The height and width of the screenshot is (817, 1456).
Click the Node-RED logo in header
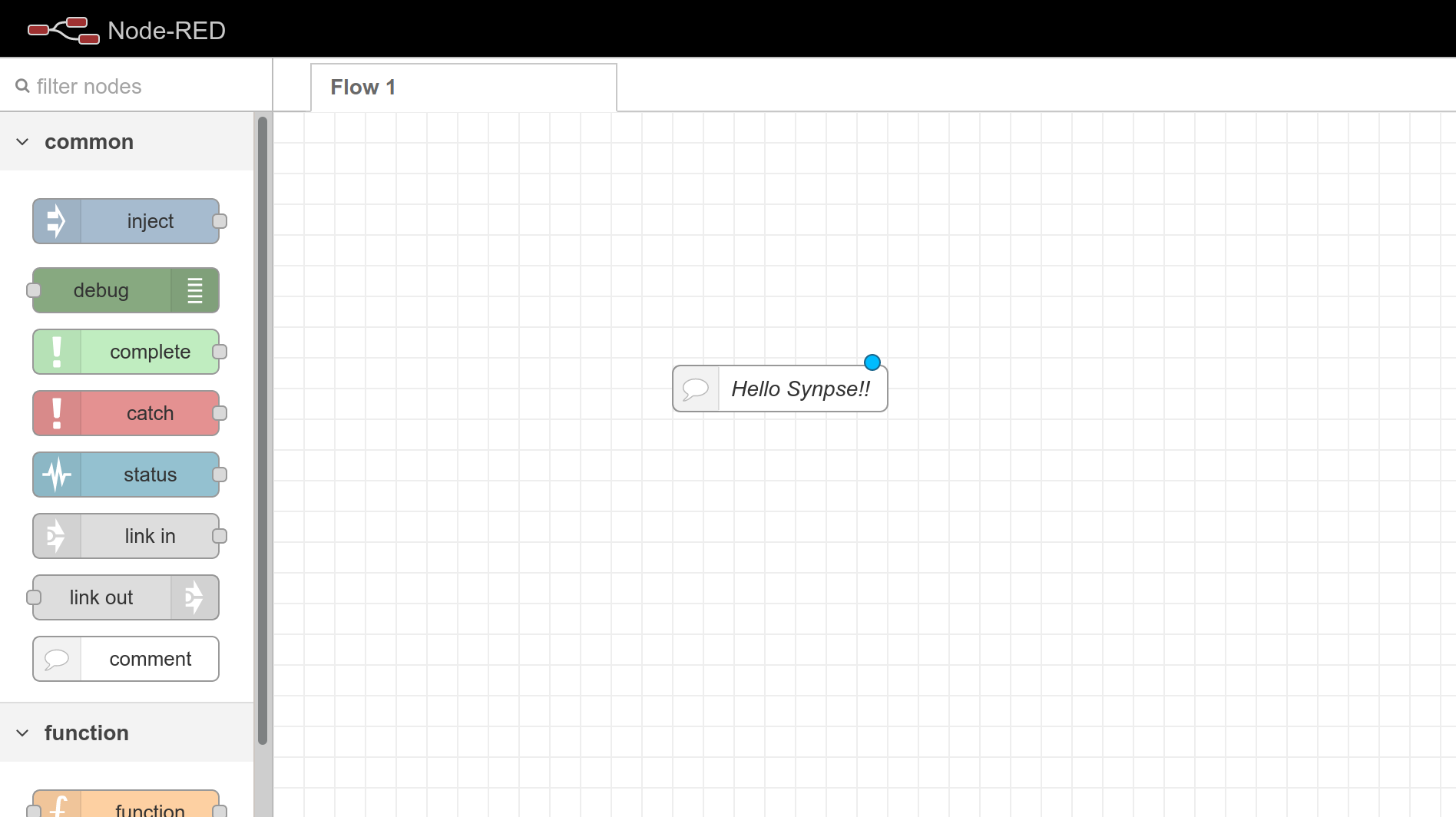[x=64, y=31]
